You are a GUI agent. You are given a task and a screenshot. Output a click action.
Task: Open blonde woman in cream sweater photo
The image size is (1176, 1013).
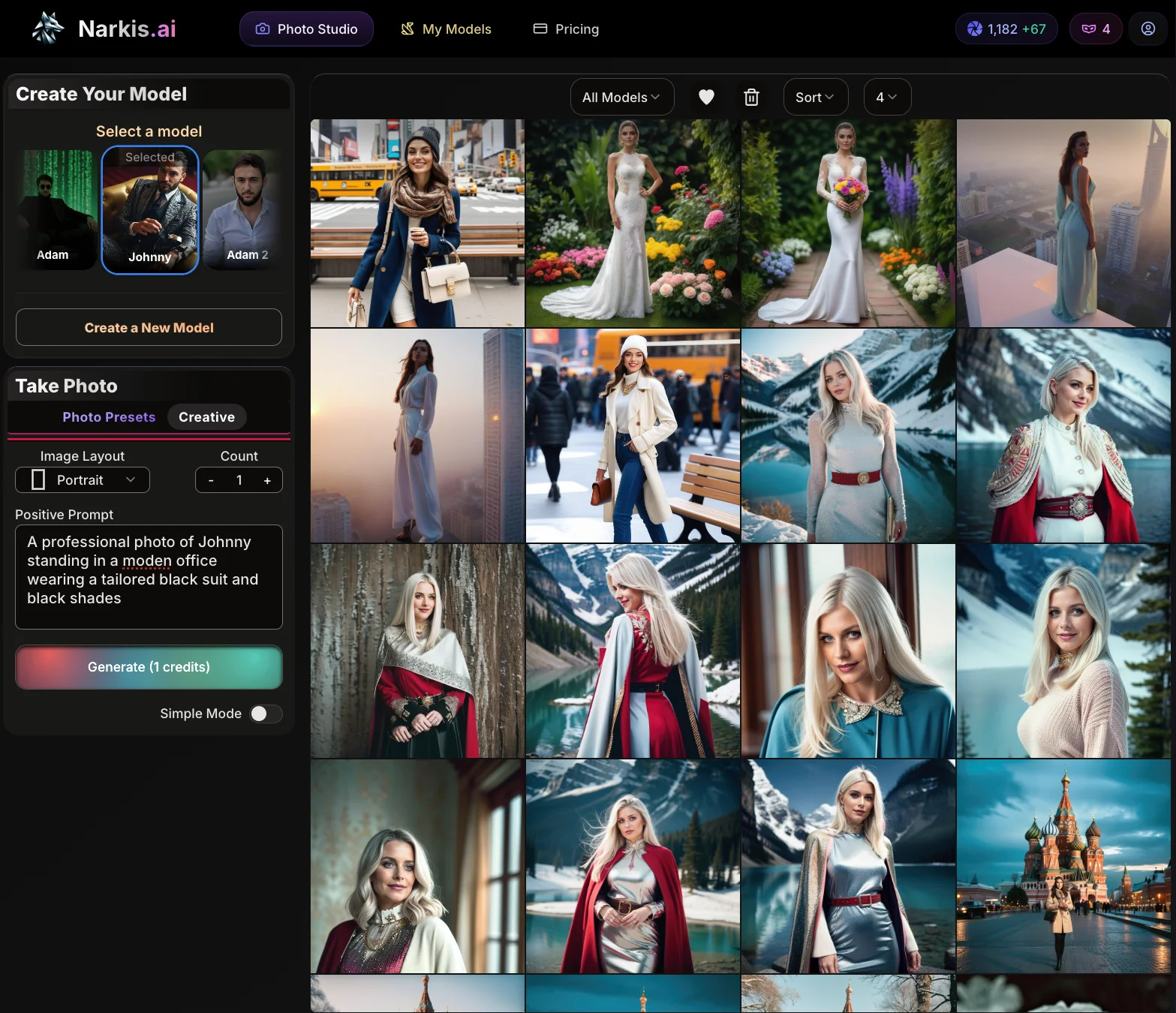1063,651
